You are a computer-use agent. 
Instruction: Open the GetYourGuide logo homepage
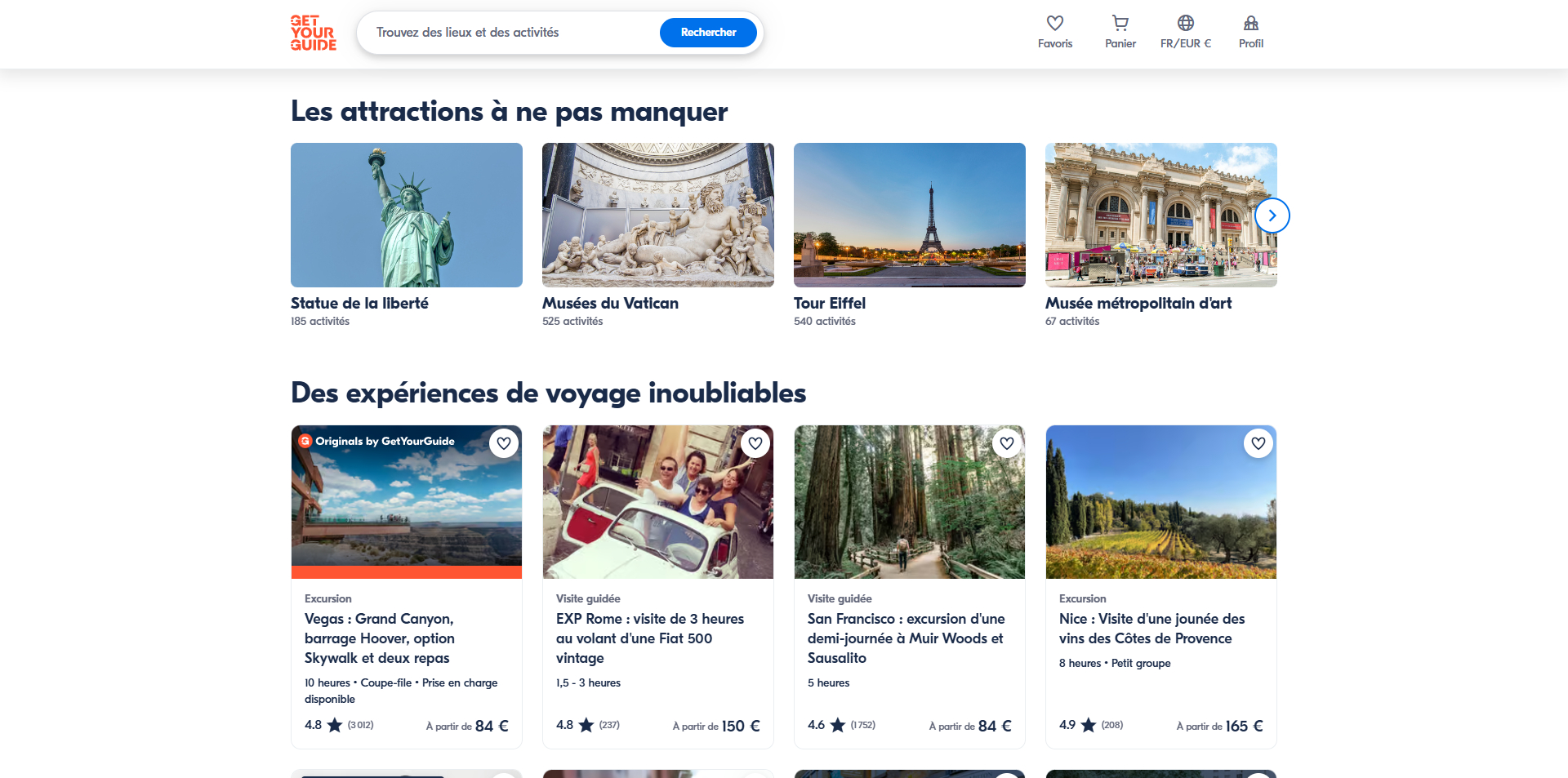pyautogui.click(x=314, y=33)
